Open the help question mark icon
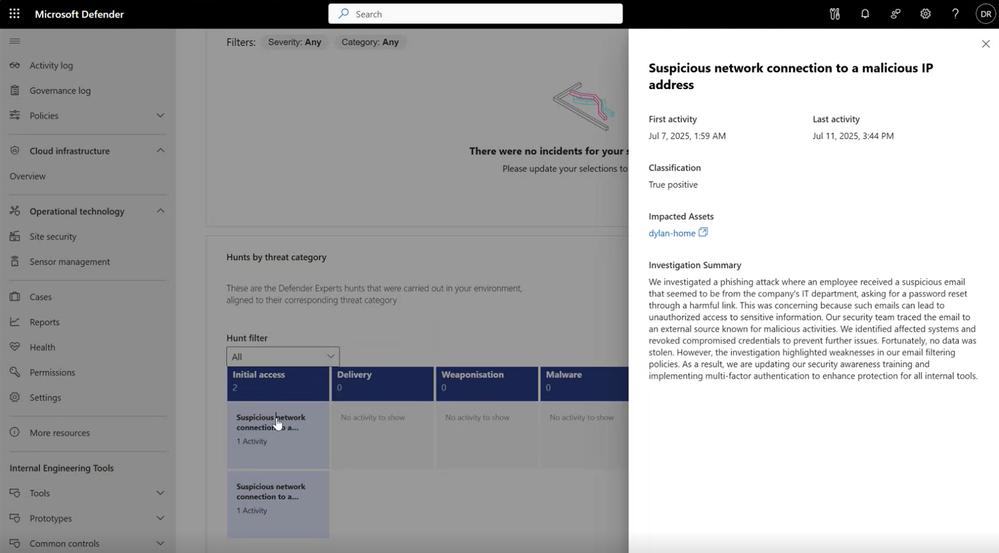Image resolution: width=999 pixels, height=553 pixels. [x=955, y=13]
